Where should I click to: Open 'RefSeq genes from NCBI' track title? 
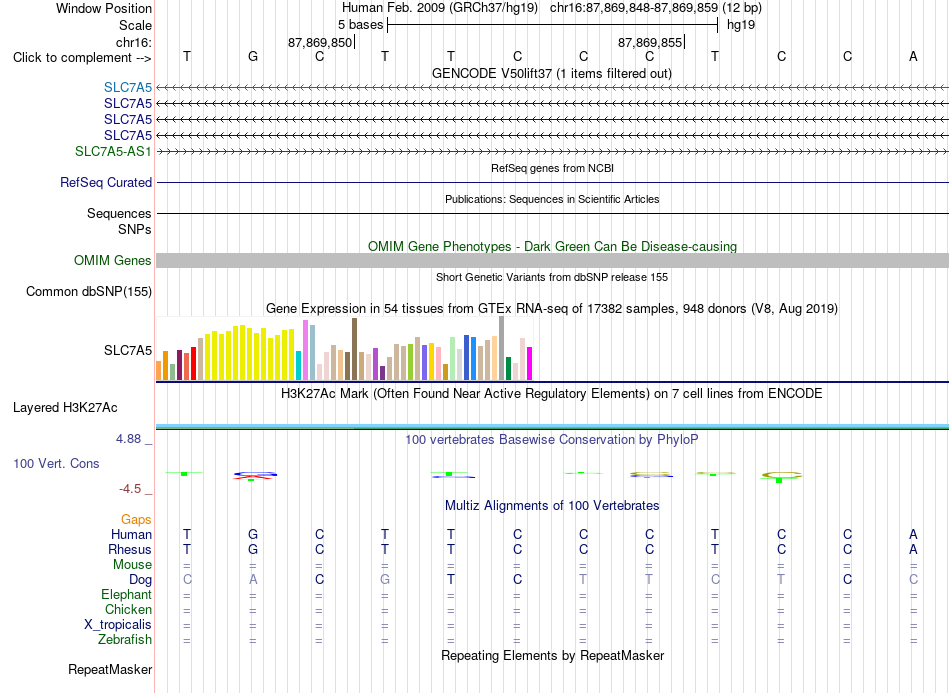click(x=552, y=168)
